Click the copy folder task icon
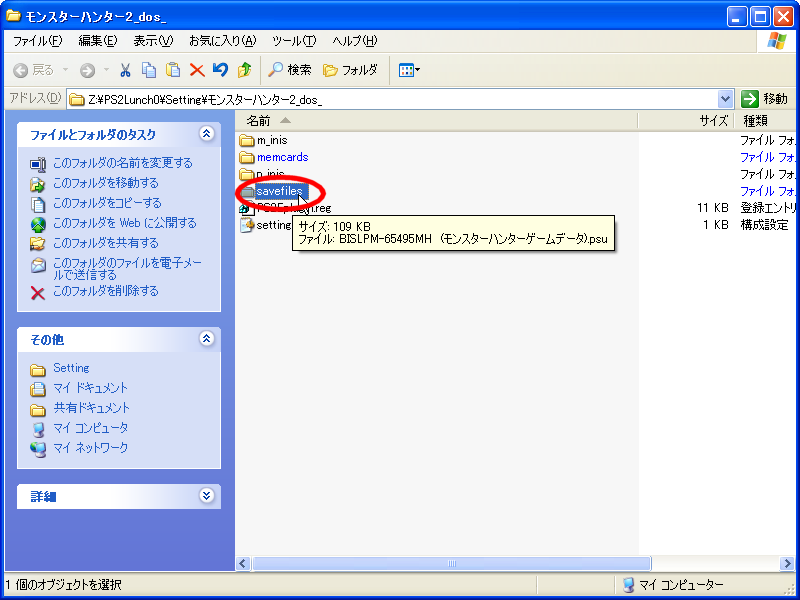 (x=38, y=204)
